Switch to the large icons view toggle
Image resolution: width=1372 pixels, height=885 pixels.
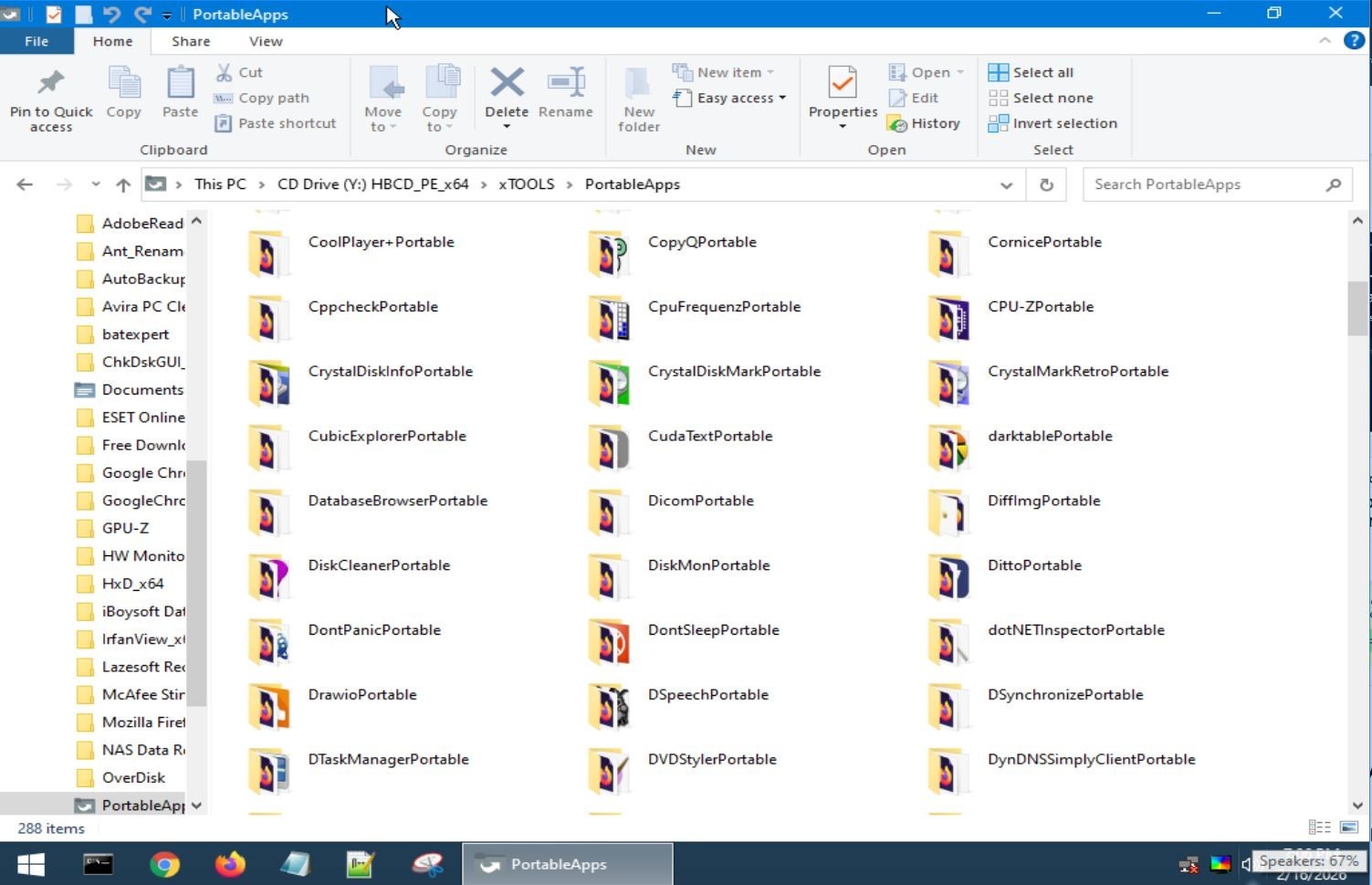pos(1348,827)
